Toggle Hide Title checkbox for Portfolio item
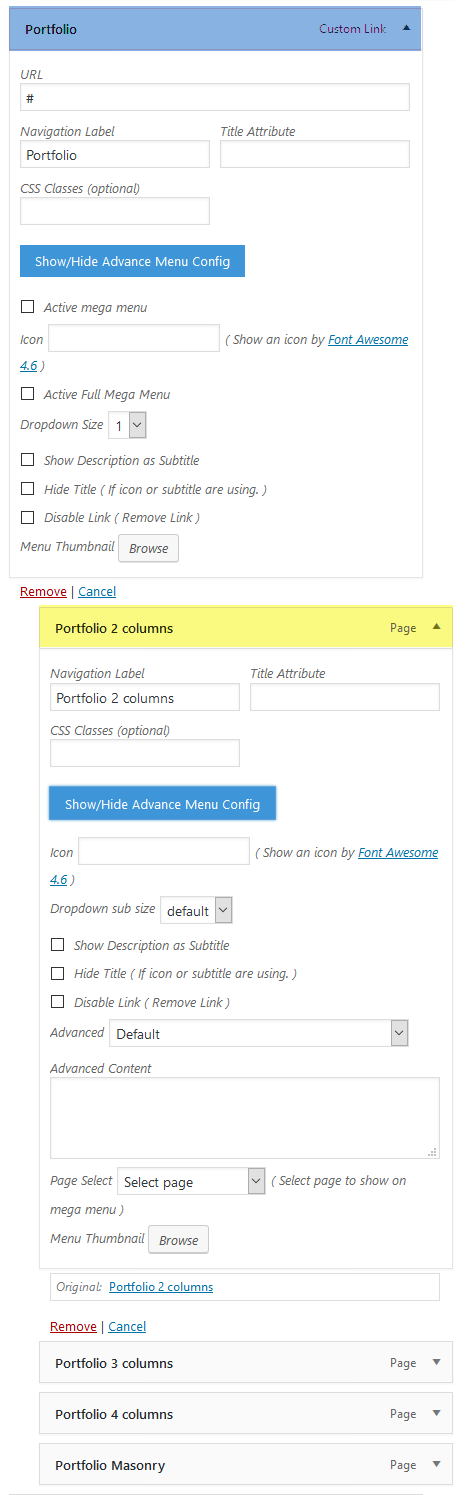 coord(28,489)
